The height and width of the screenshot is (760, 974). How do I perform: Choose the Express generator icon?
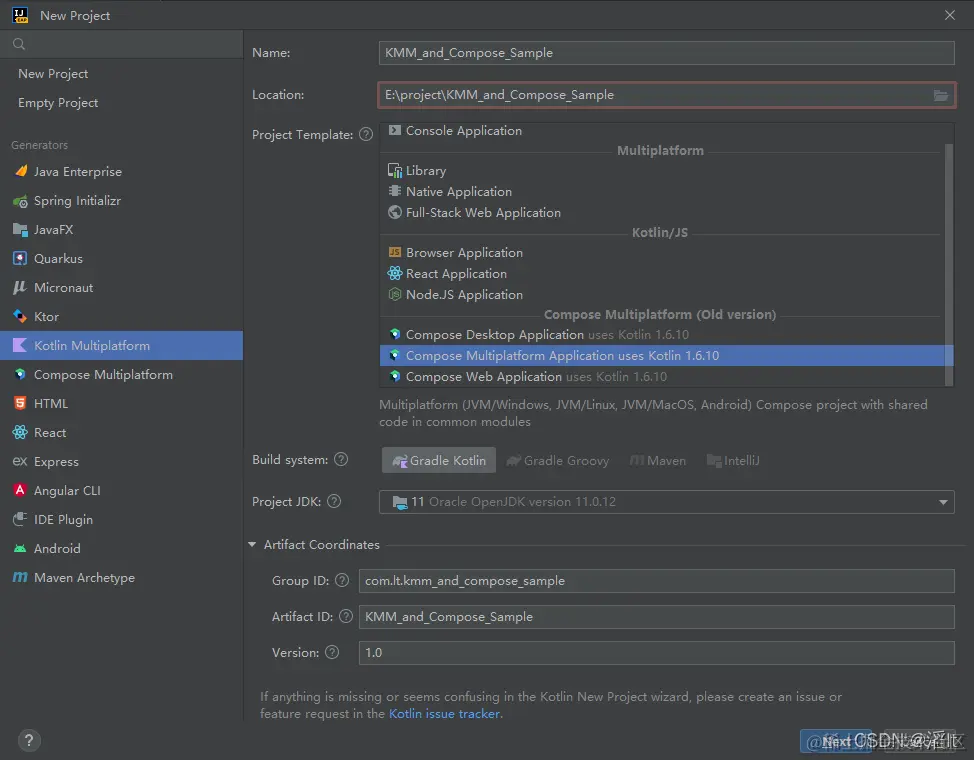tap(20, 461)
